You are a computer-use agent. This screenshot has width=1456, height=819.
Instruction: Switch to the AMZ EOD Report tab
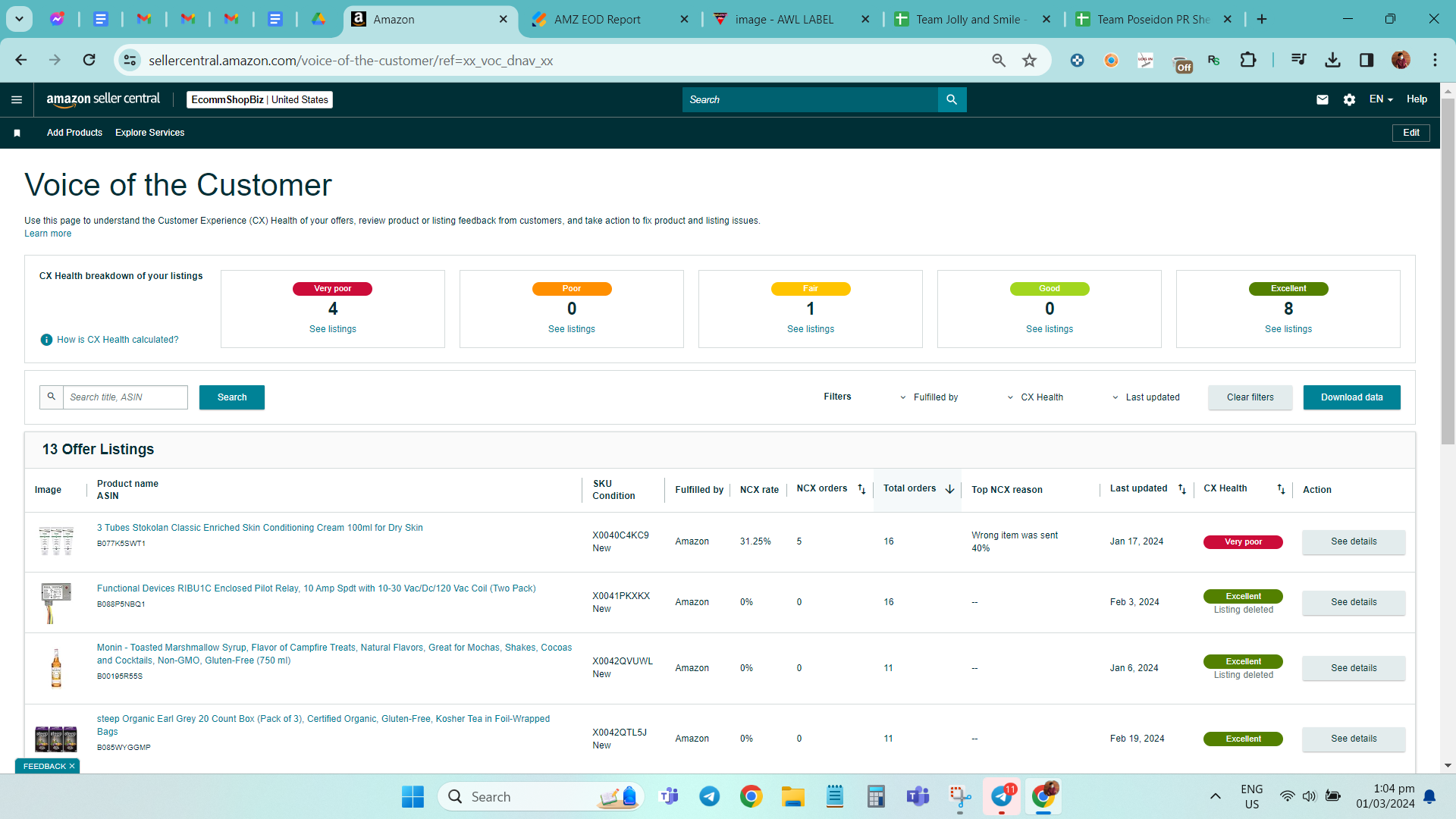[610, 19]
